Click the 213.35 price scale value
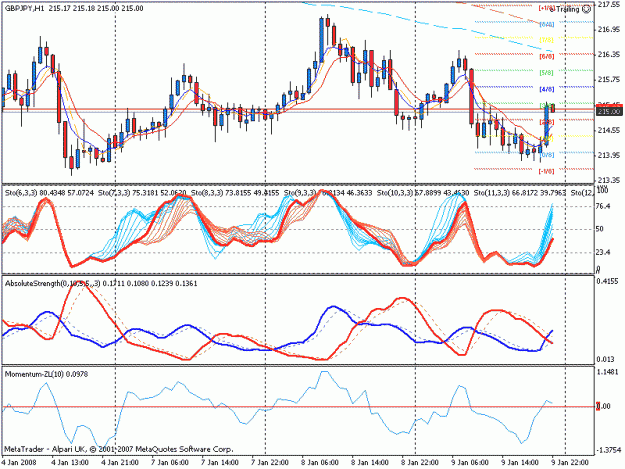The width and height of the screenshot is (625, 469). 609,180
